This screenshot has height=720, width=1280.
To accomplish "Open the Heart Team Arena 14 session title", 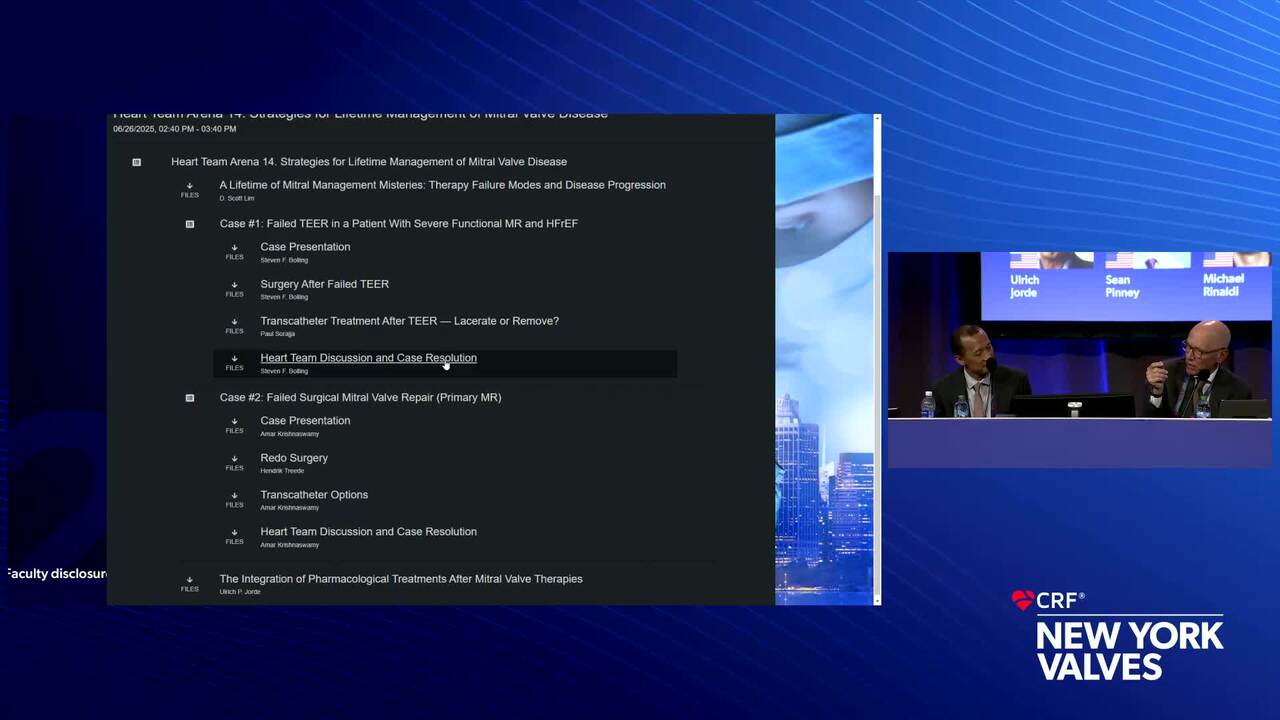I will [x=369, y=162].
